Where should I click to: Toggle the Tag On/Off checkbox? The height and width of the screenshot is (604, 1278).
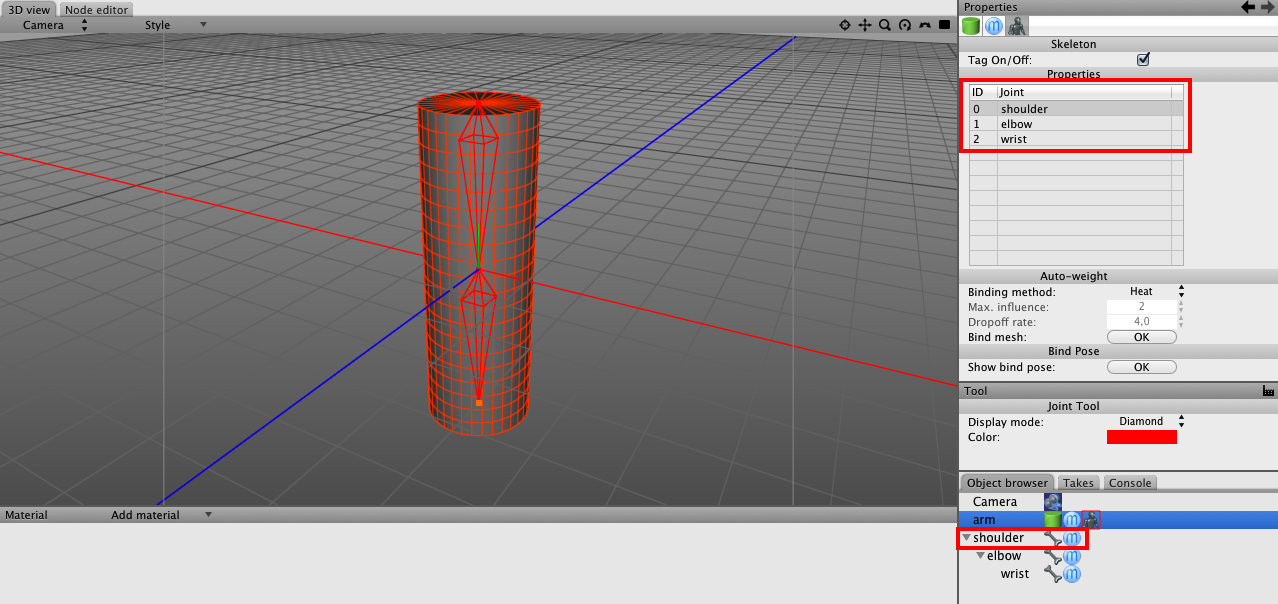pos(1143,60)
